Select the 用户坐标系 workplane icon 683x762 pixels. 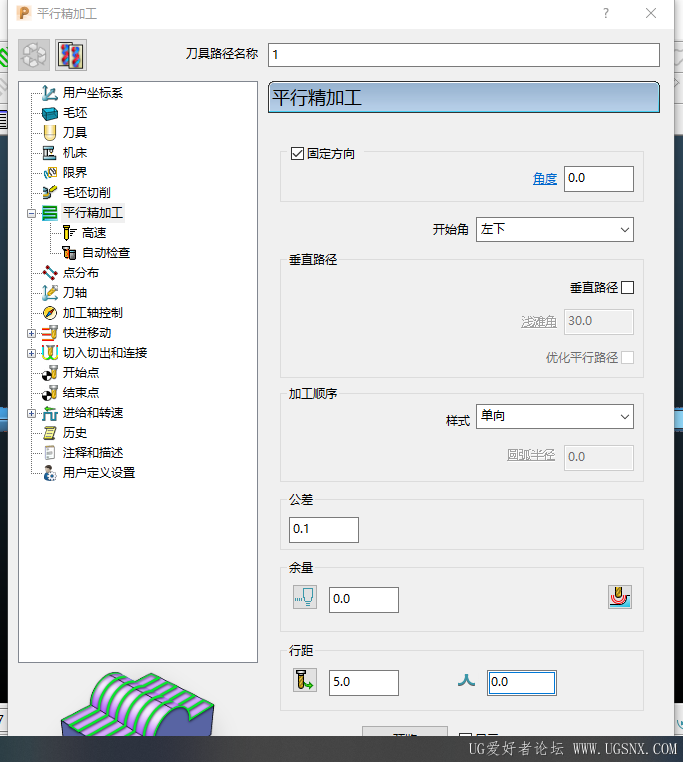pyautogui.click(x=50, y=92)
